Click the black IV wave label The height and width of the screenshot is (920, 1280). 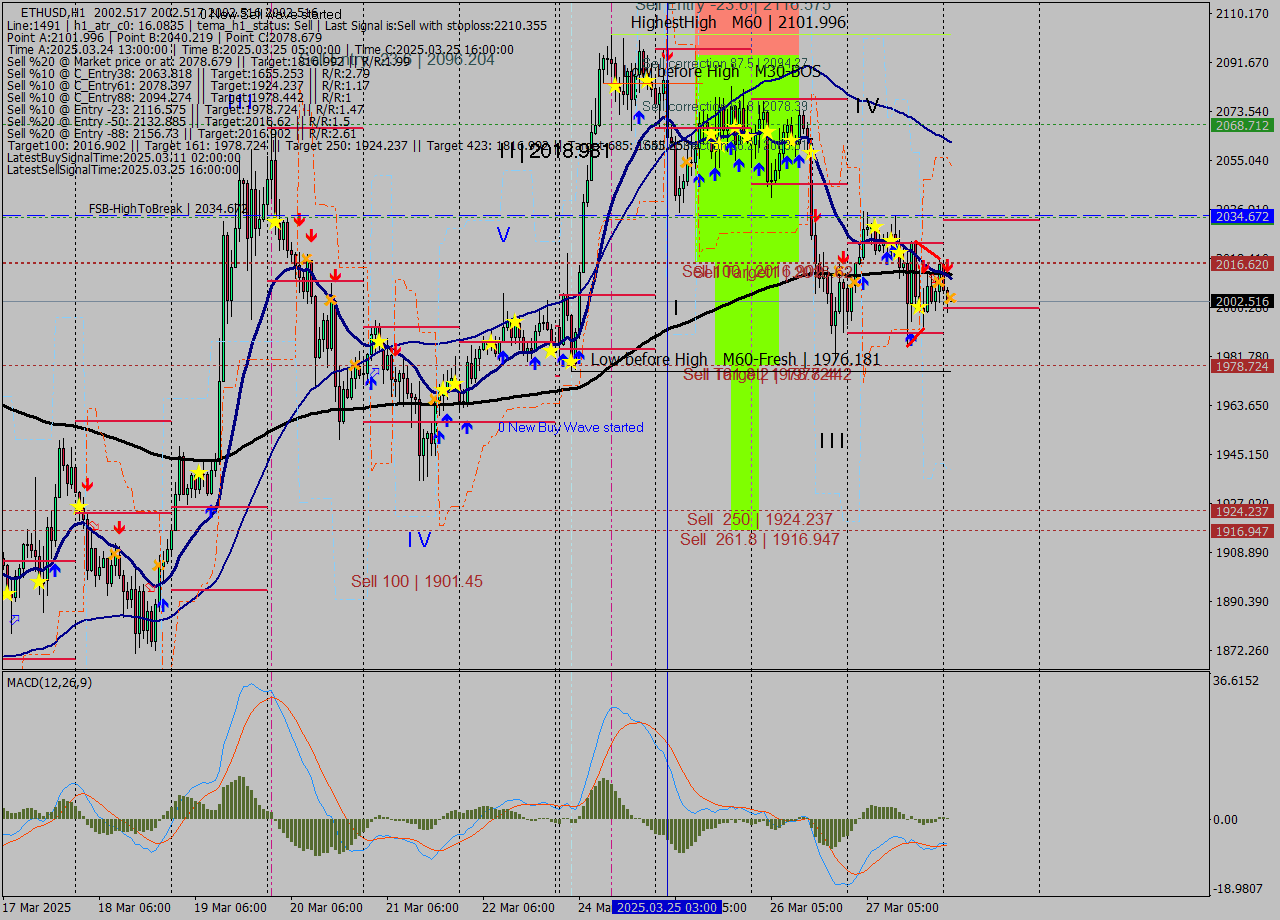[x=866, y=106]
